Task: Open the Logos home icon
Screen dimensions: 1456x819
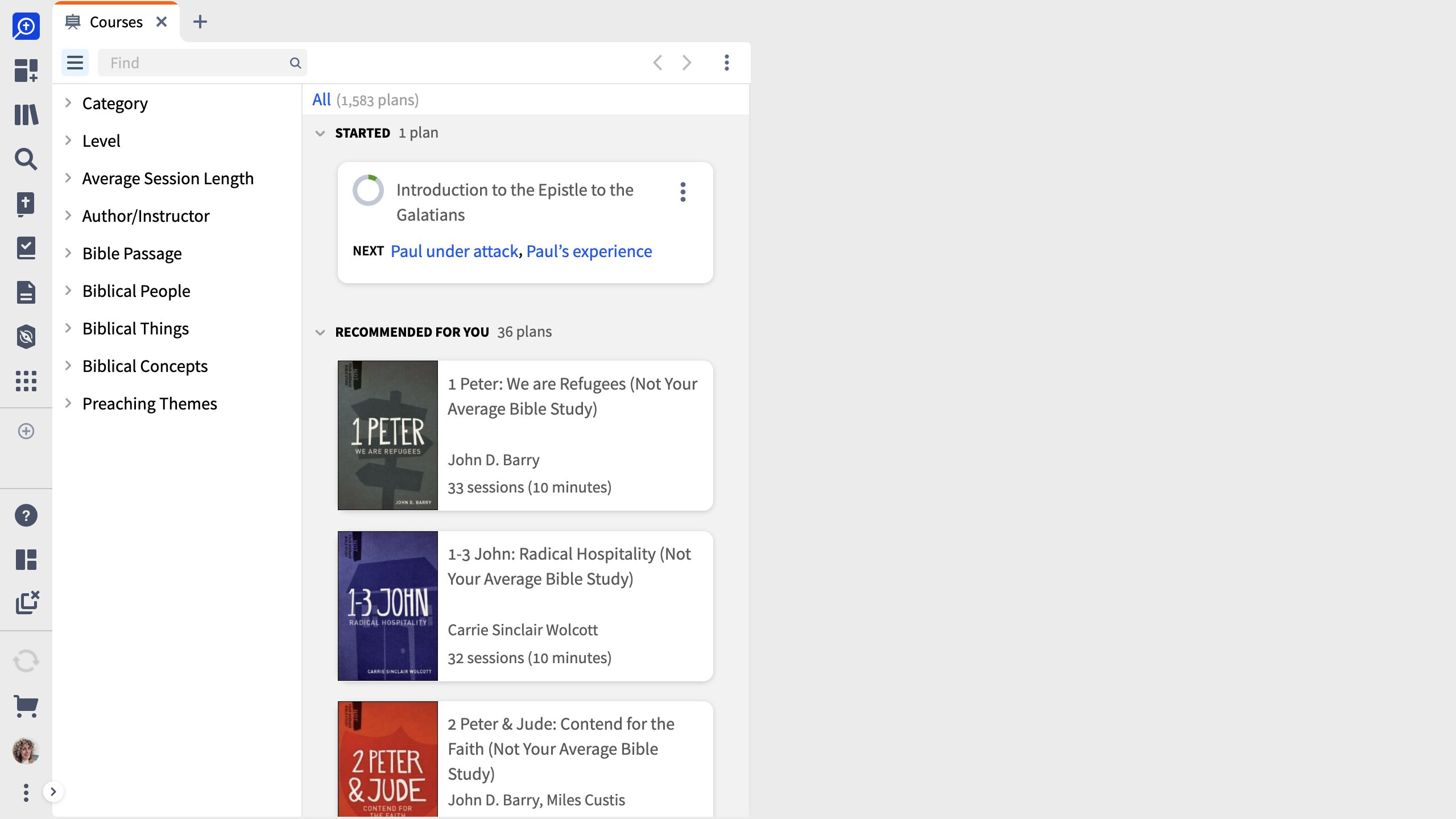Action: click(26, 26)
